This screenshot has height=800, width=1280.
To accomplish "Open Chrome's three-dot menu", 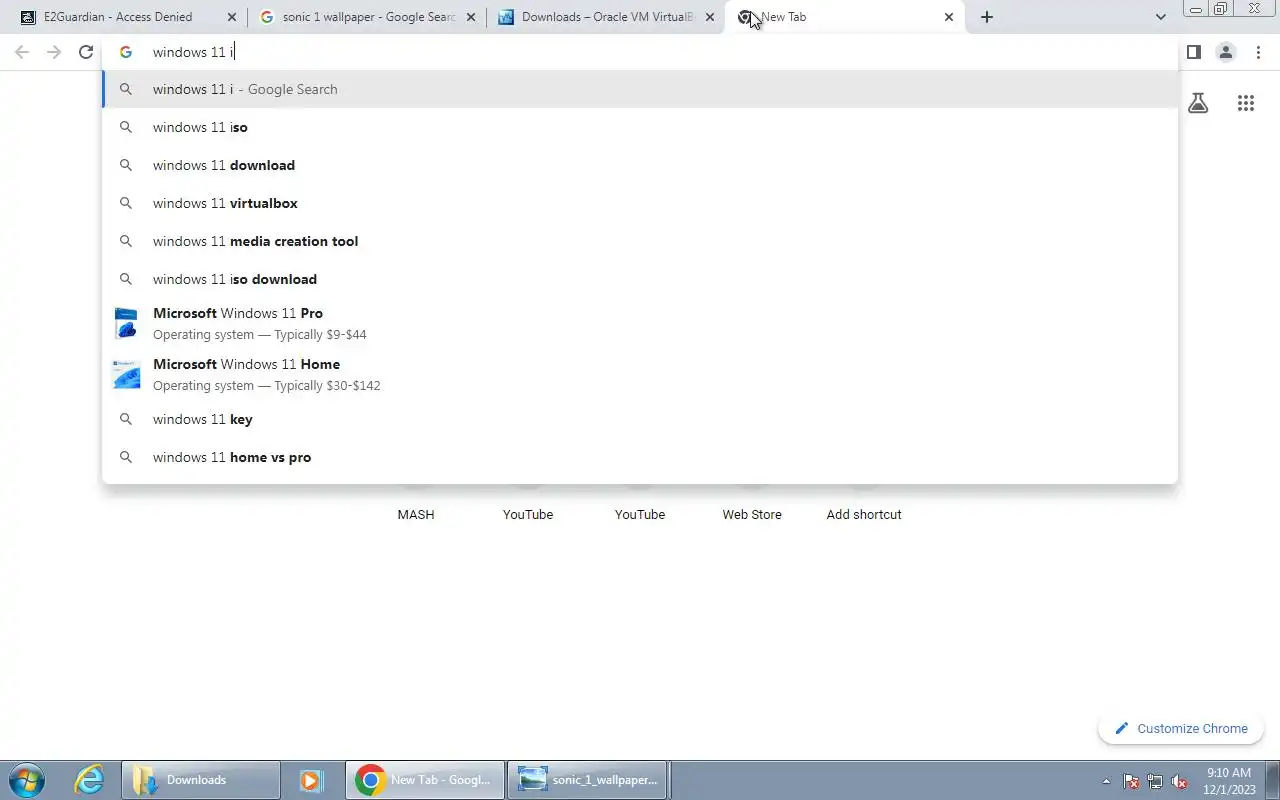I will click(x=1258, y=52).
